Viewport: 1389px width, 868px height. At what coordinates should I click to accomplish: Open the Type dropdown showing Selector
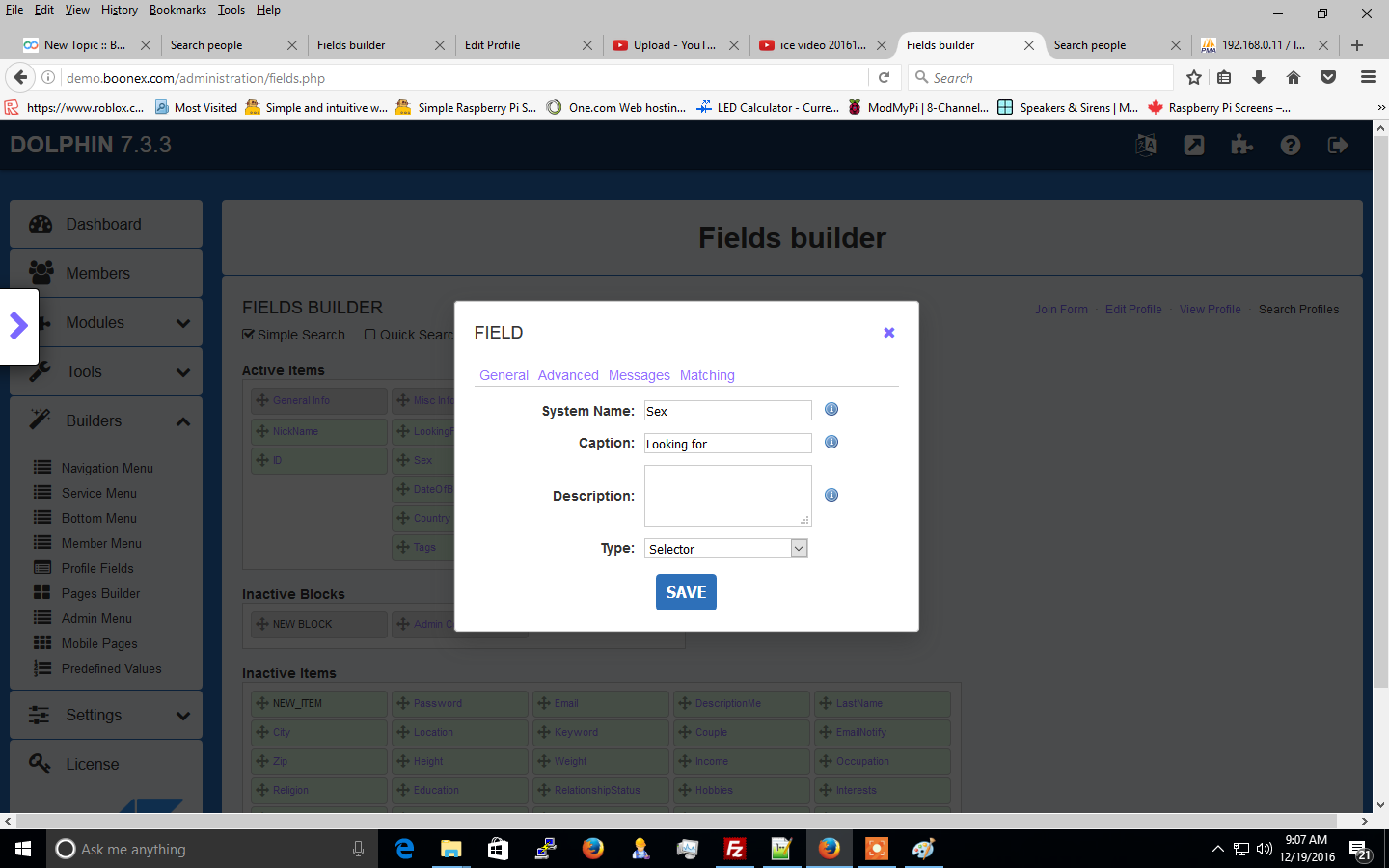click(726, 549)
